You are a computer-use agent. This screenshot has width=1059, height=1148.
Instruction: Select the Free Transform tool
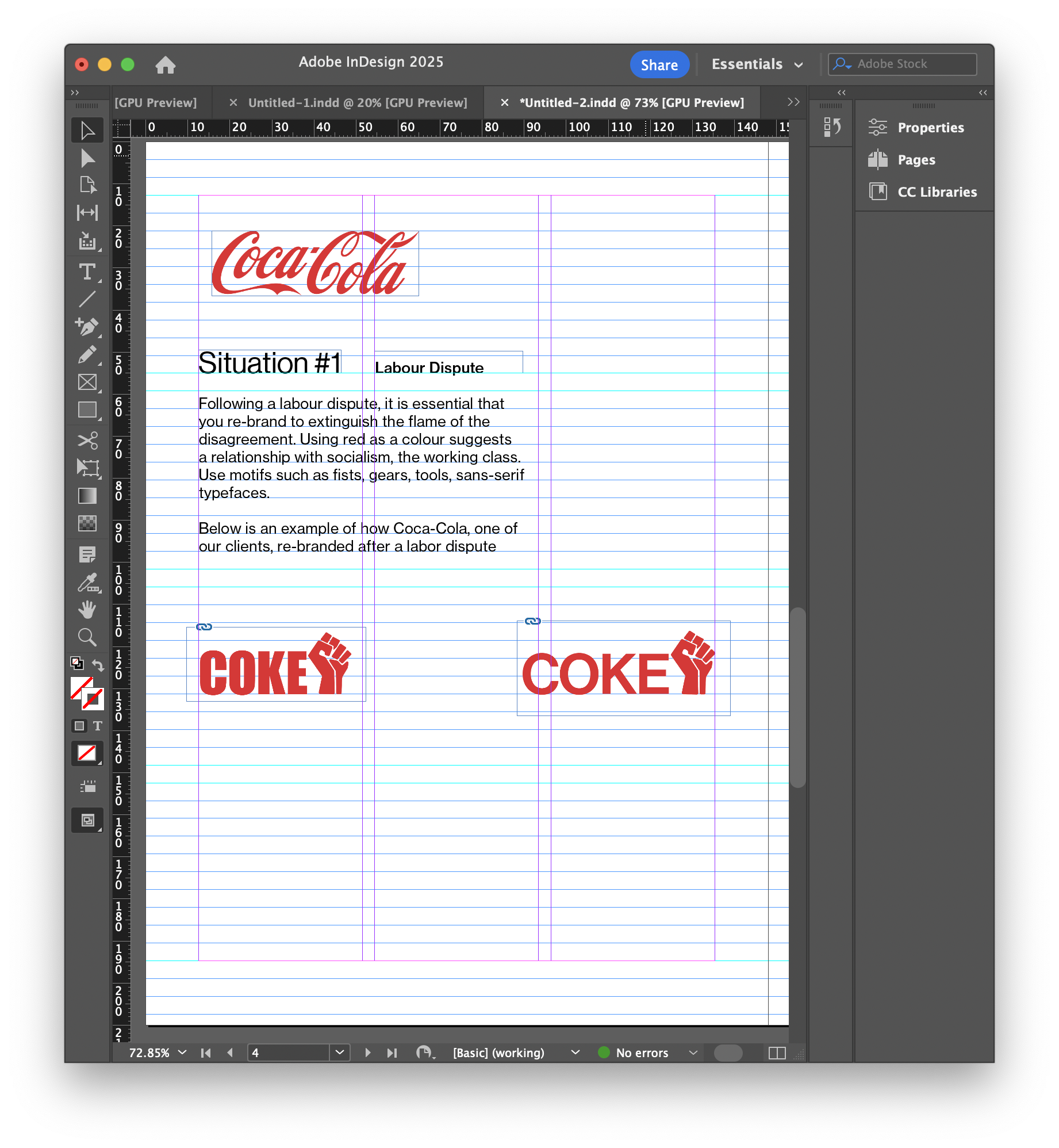click(87, 468)
